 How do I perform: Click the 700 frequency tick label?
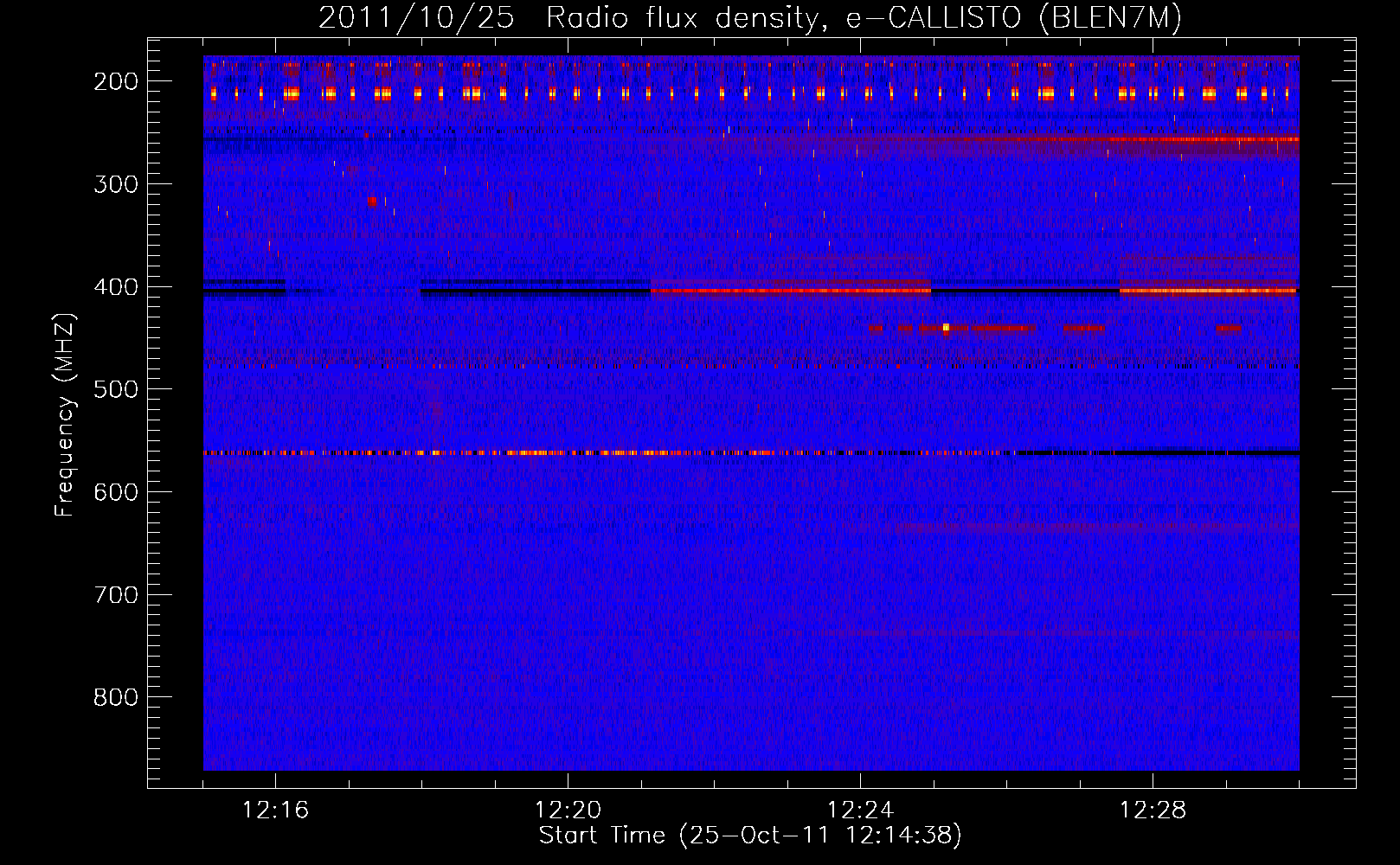point(116,595)
